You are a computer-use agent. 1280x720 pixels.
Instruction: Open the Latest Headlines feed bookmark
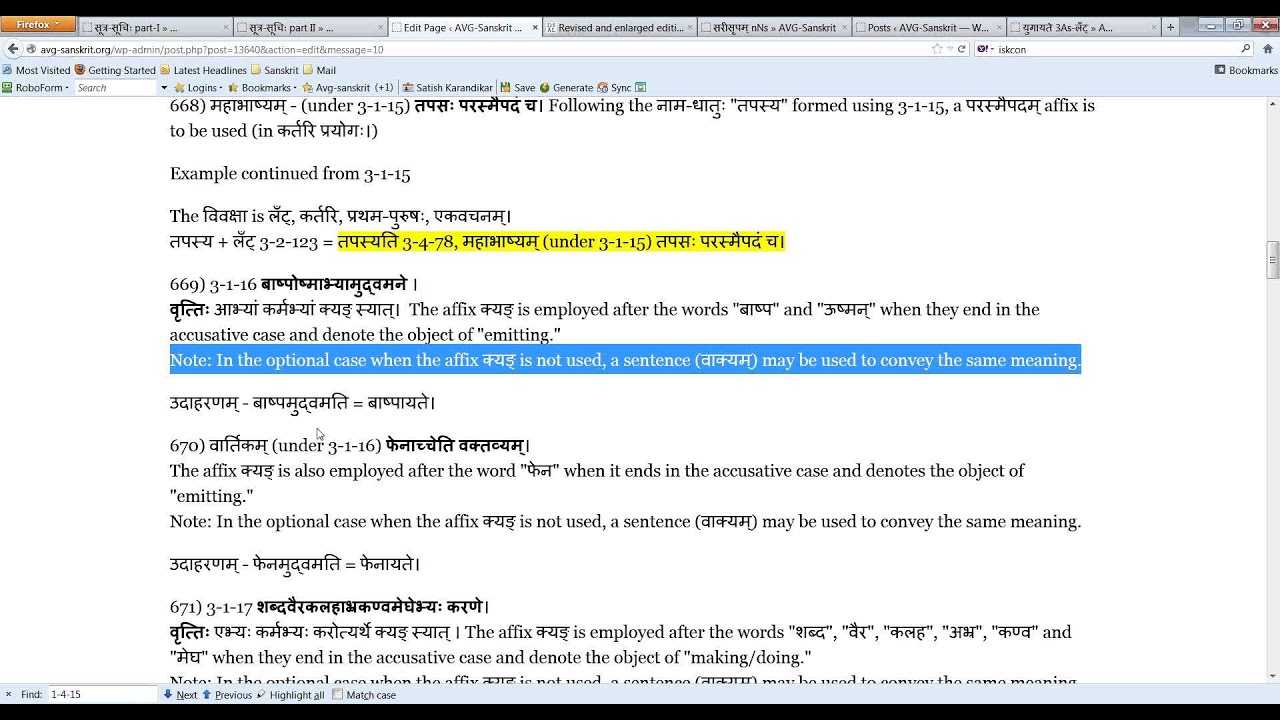tap(203, 70)
